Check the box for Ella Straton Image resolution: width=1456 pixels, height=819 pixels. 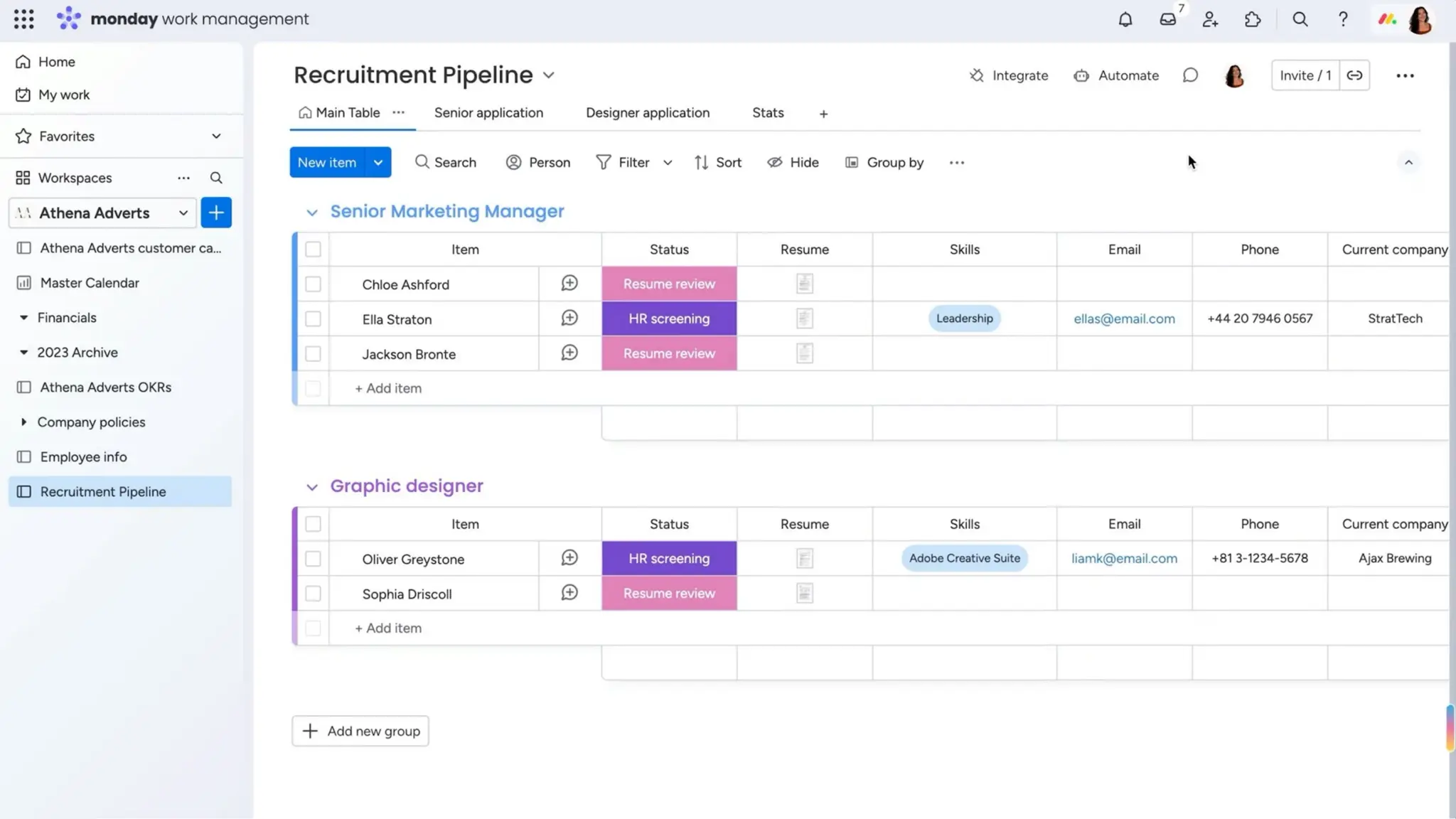[313, 319]
